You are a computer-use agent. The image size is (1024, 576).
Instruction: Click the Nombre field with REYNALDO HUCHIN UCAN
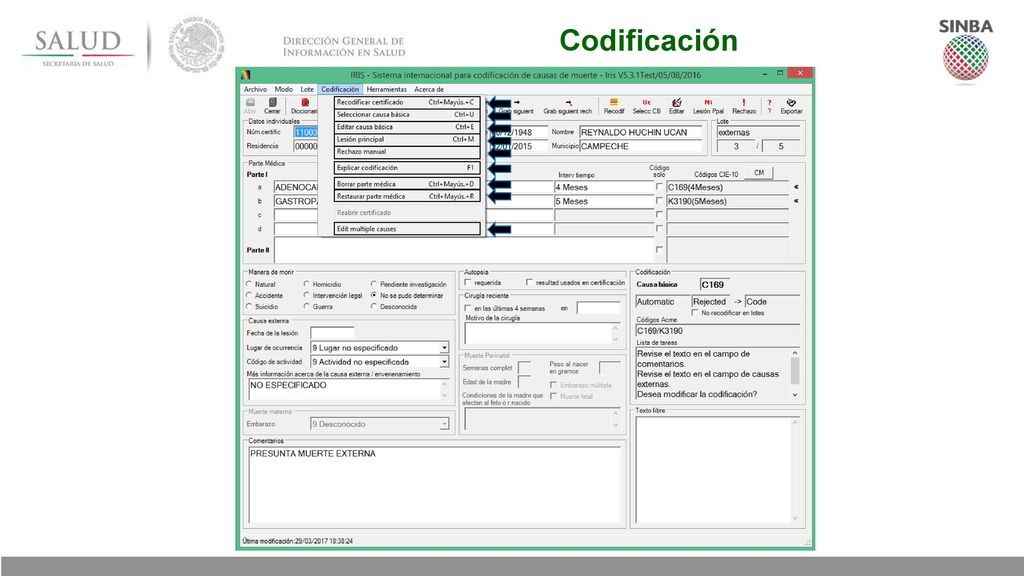(x=640, y=132)
